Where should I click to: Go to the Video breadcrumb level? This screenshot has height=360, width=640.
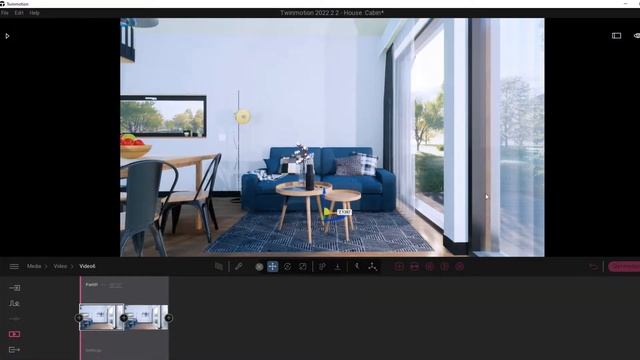pos(60,266)
